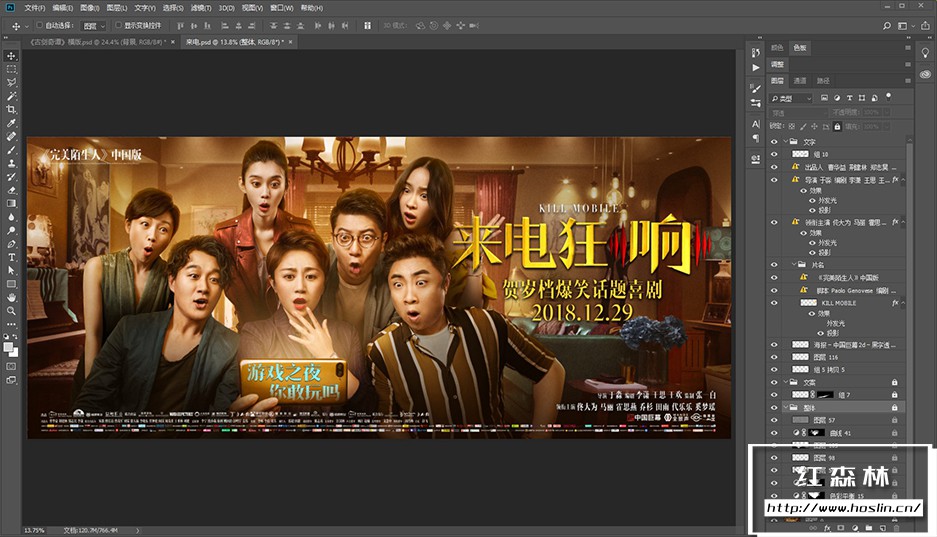
Task: Open the Character panel icon
Action: tap(755, 124)
